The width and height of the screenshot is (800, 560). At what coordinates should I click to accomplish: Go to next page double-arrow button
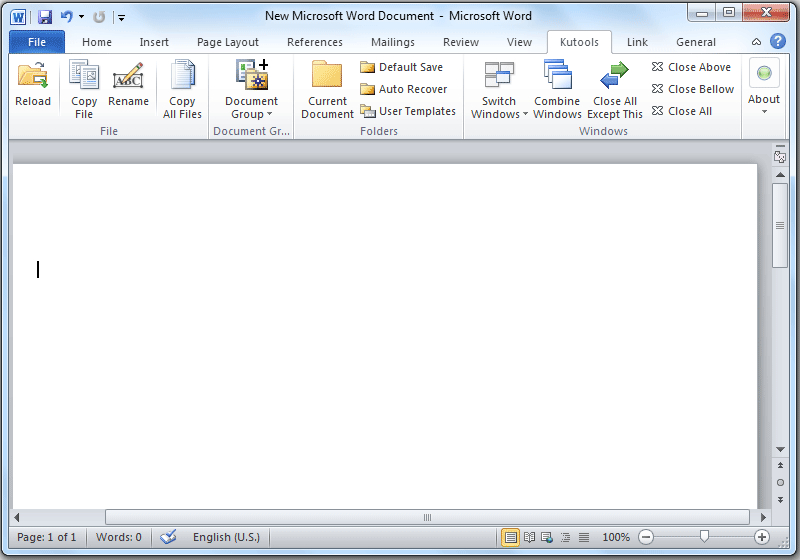[x=780, y=500]
